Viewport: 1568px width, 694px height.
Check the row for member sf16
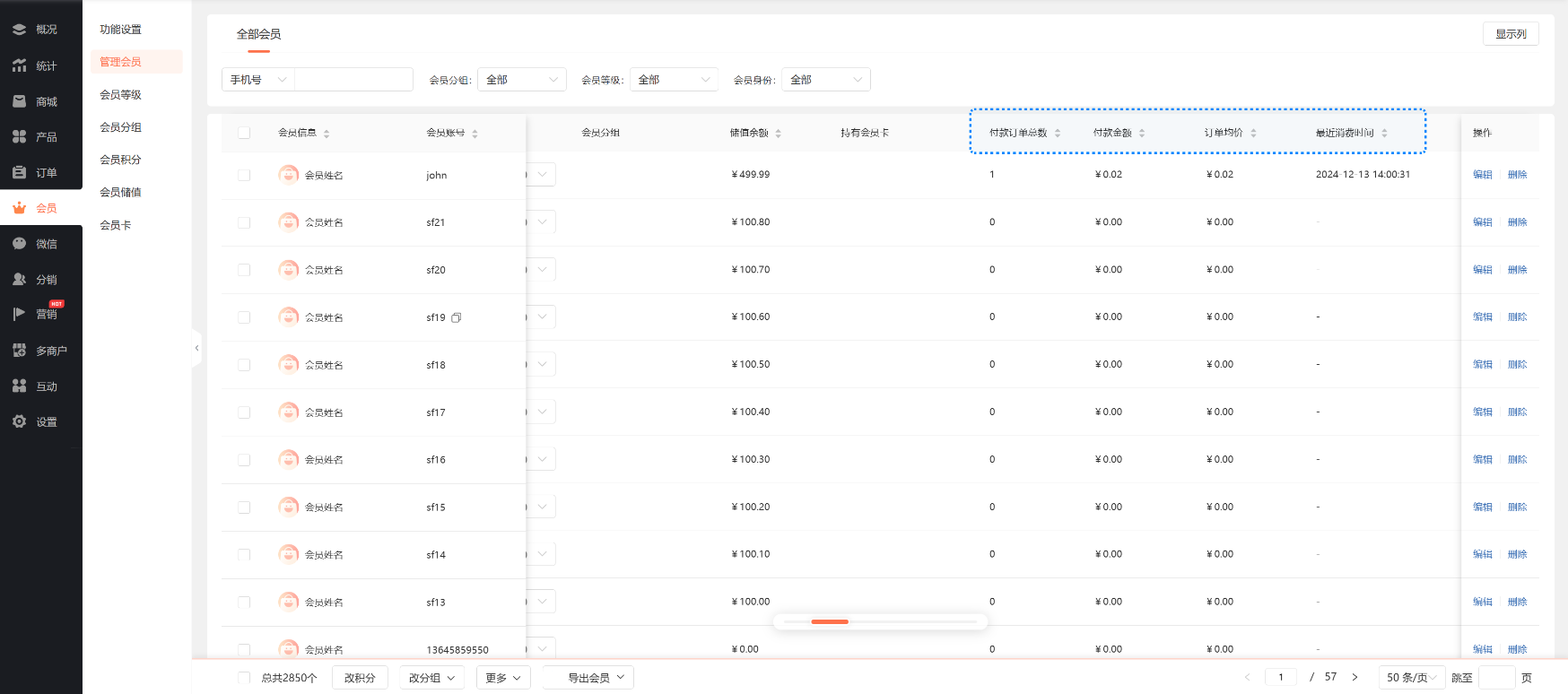click(244, 460)
